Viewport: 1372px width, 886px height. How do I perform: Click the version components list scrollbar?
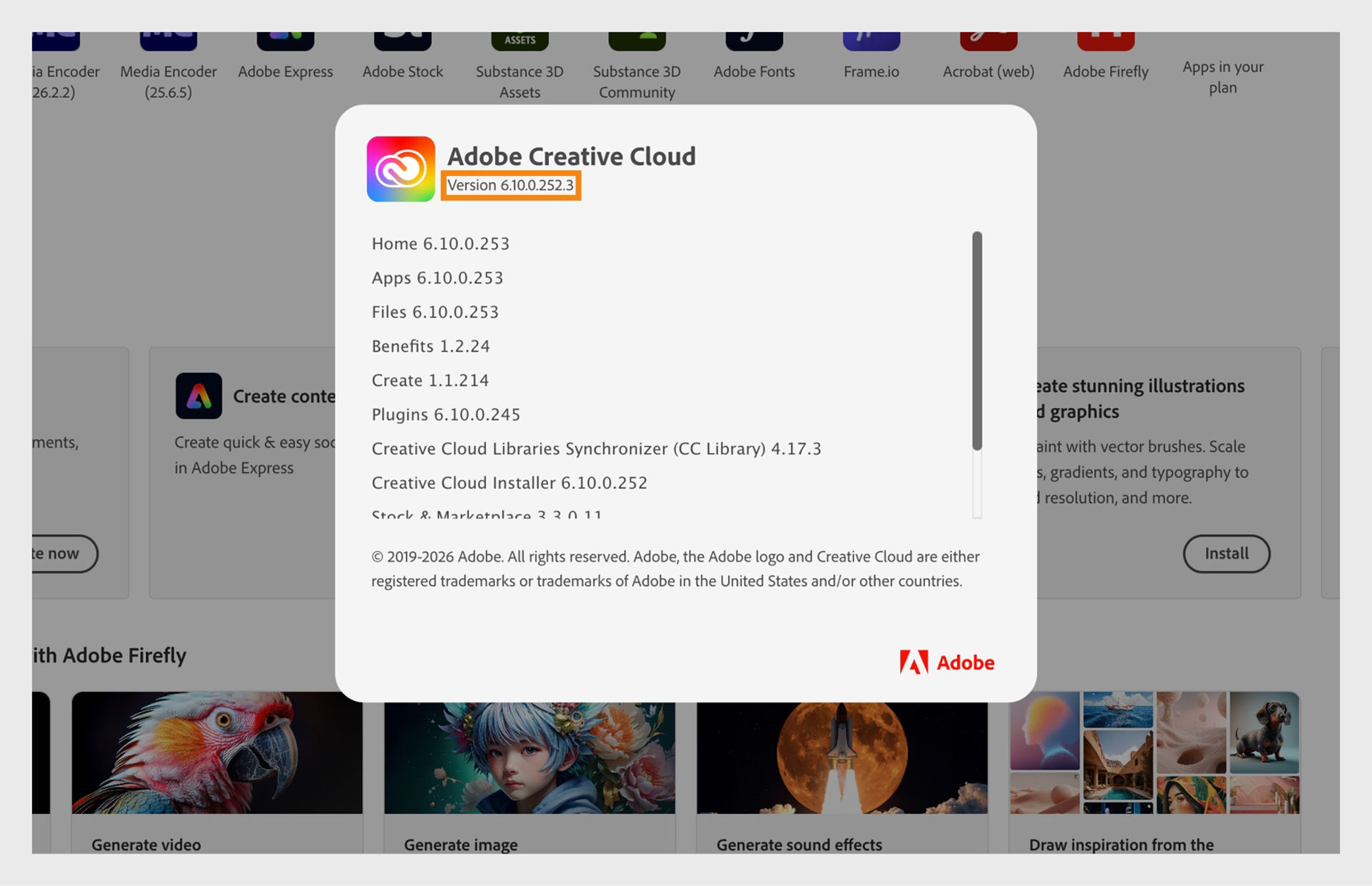pyautogui.click(x=977, y=341)
